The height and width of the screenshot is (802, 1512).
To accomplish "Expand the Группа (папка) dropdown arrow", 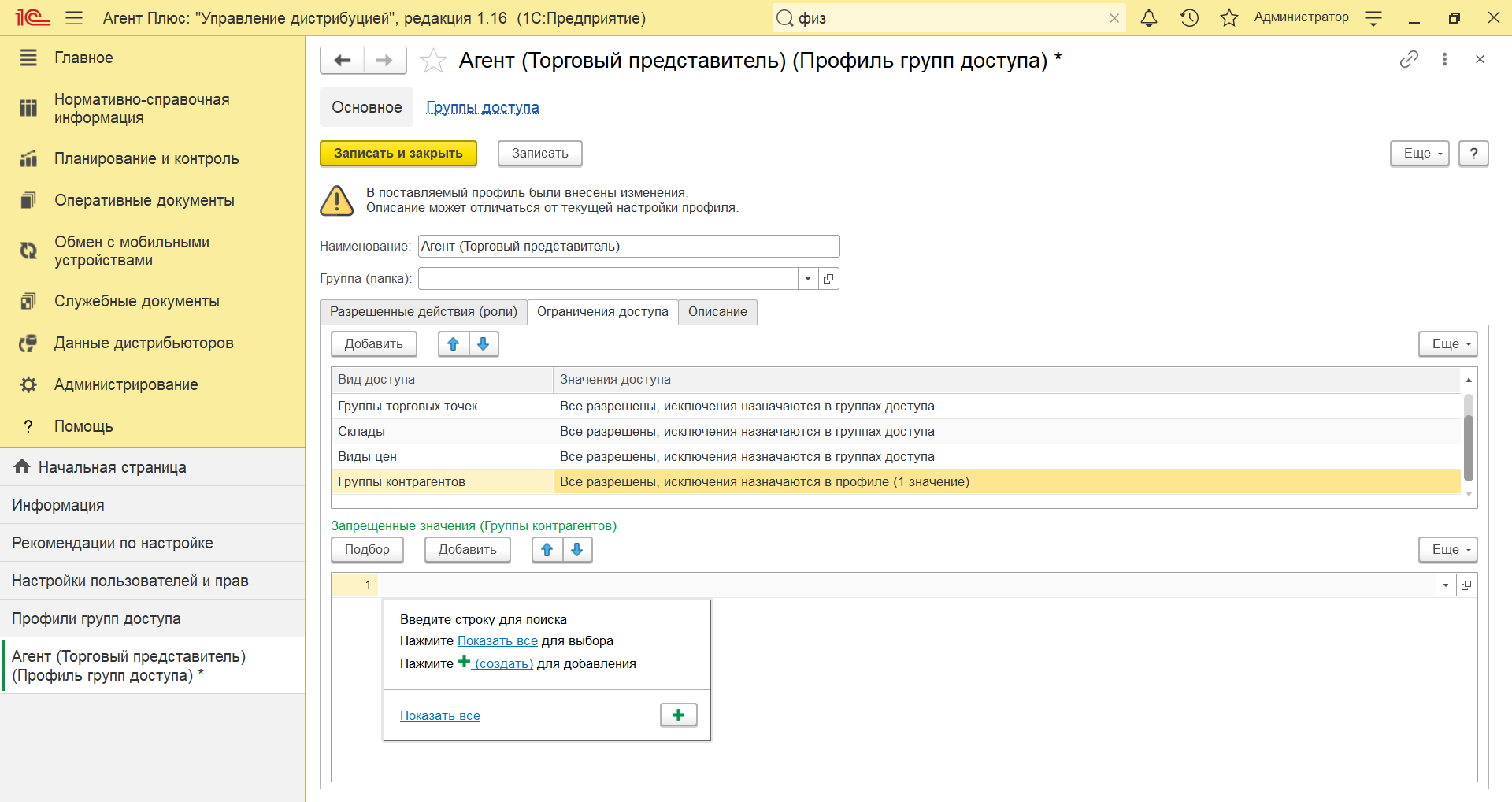I will 808,279.
